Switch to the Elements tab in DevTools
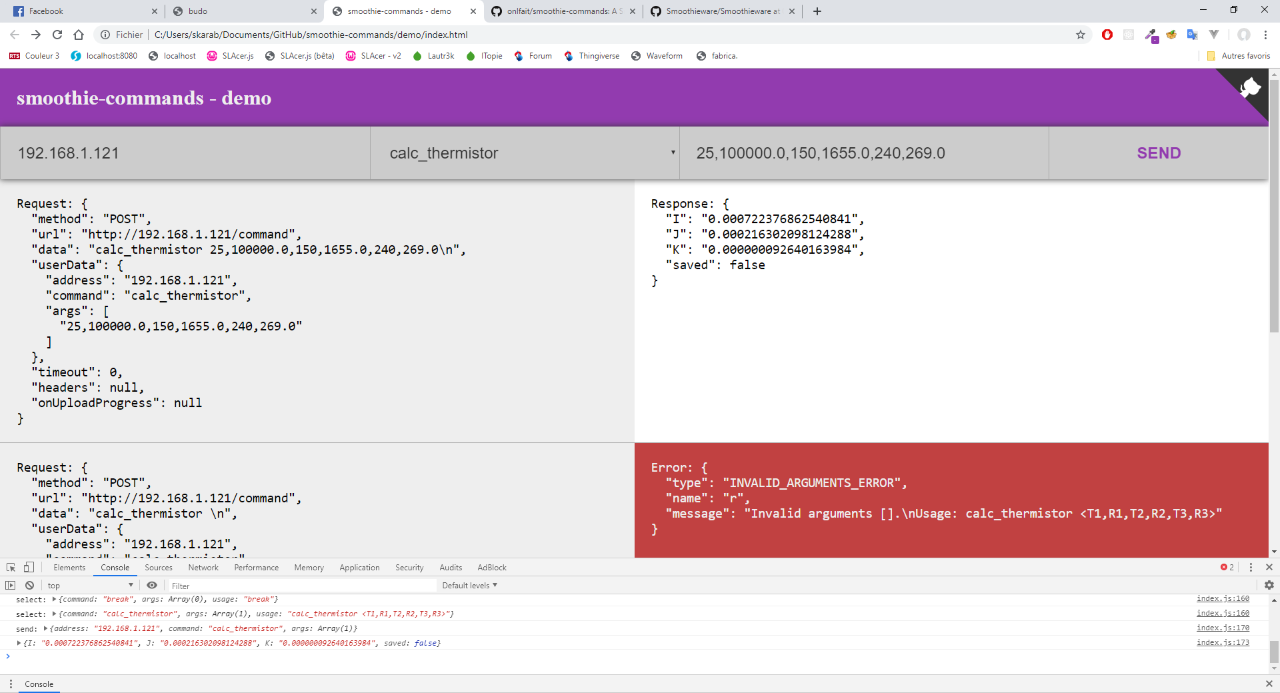This screenshot has height=693, width=1280. [x=69, y=567]
